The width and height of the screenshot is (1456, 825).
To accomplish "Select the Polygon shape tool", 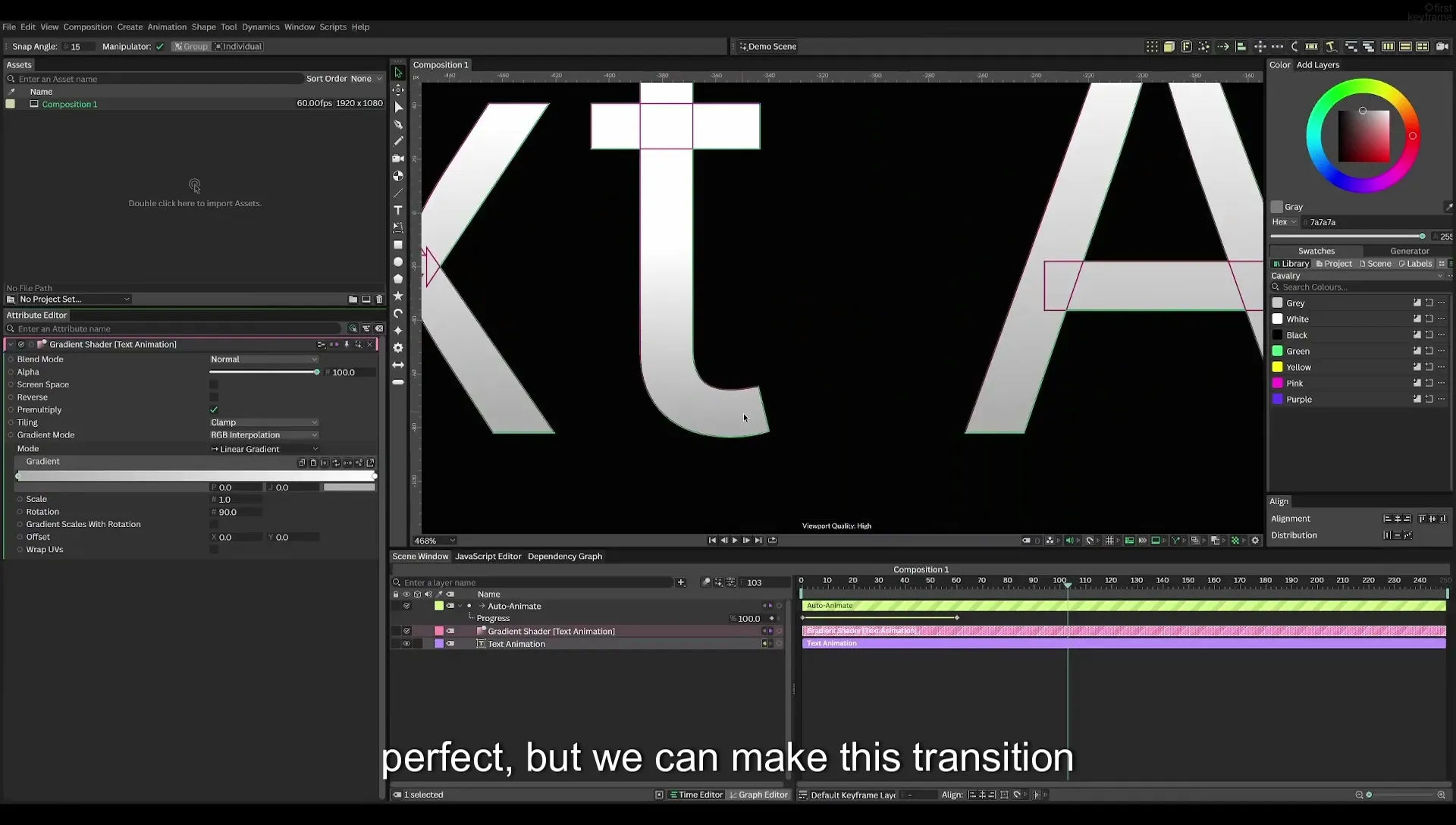I will 398,279.
